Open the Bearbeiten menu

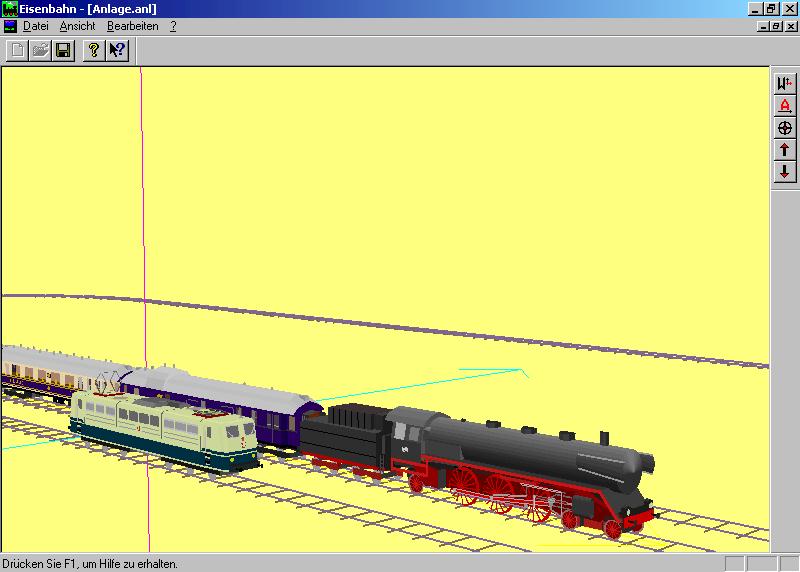click(133, 26)
